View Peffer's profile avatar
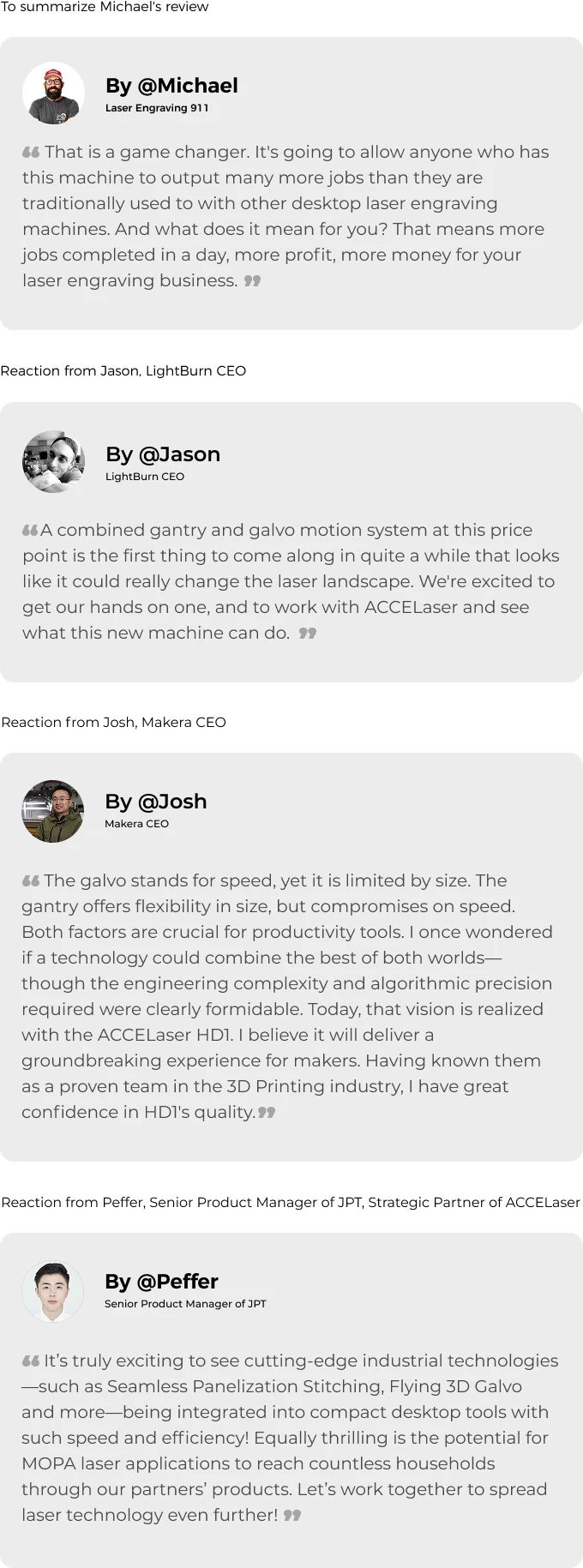Screen dimensions: 583x1568 click(x=53, y=1291)
